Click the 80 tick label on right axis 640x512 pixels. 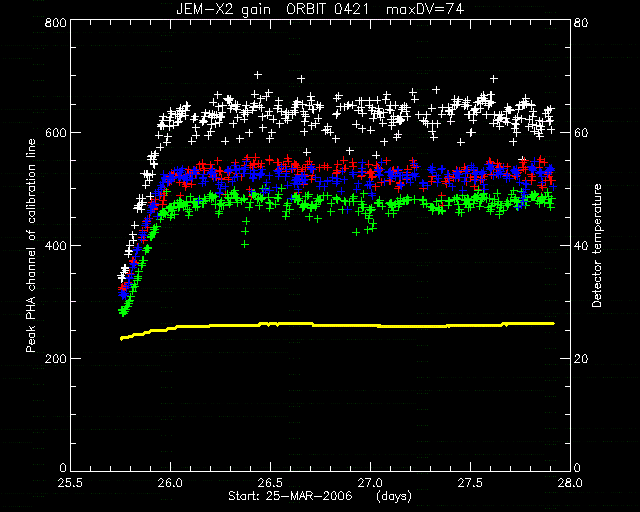pyautogui.click(x=581, y=22)
